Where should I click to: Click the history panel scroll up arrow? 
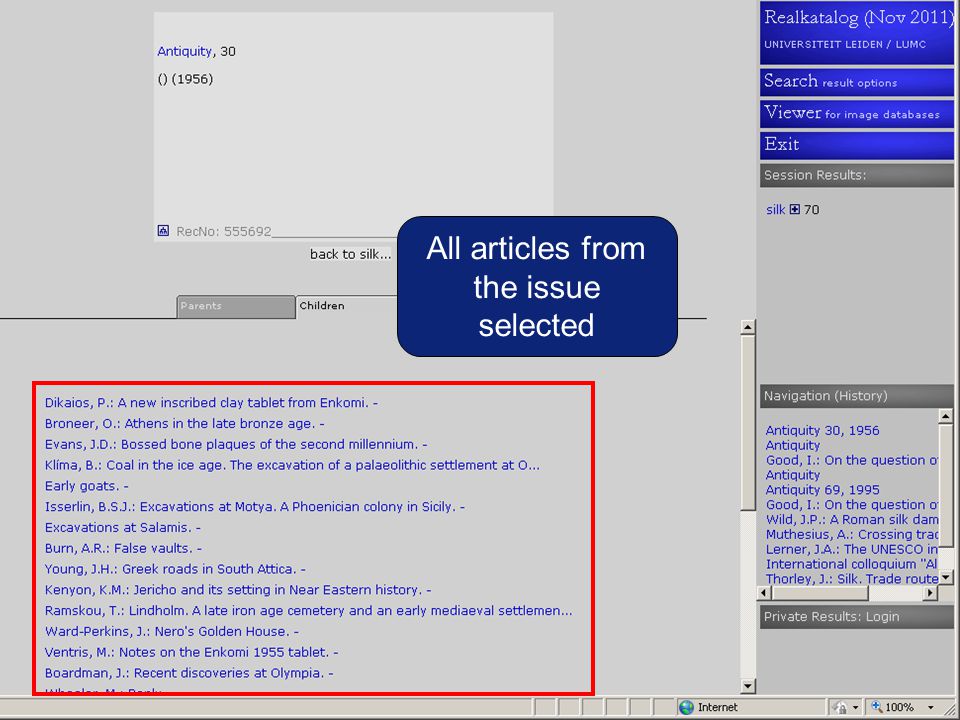coord(945,416)
